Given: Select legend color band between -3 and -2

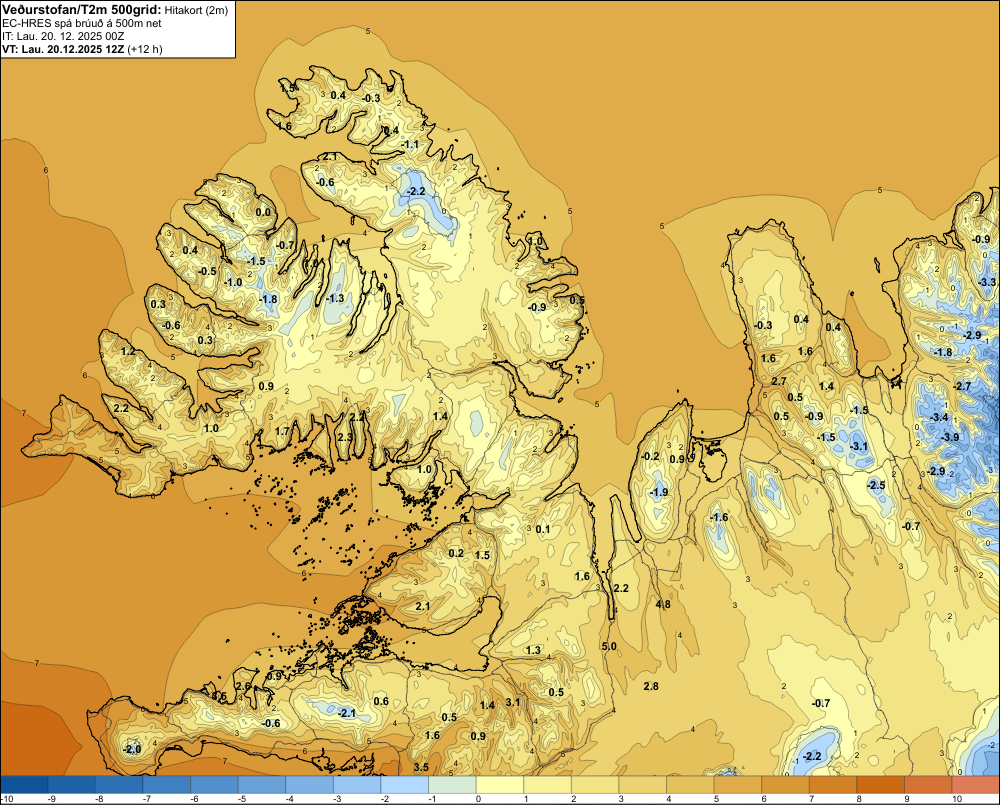Looking at the screenshot, I should point(357,785).
